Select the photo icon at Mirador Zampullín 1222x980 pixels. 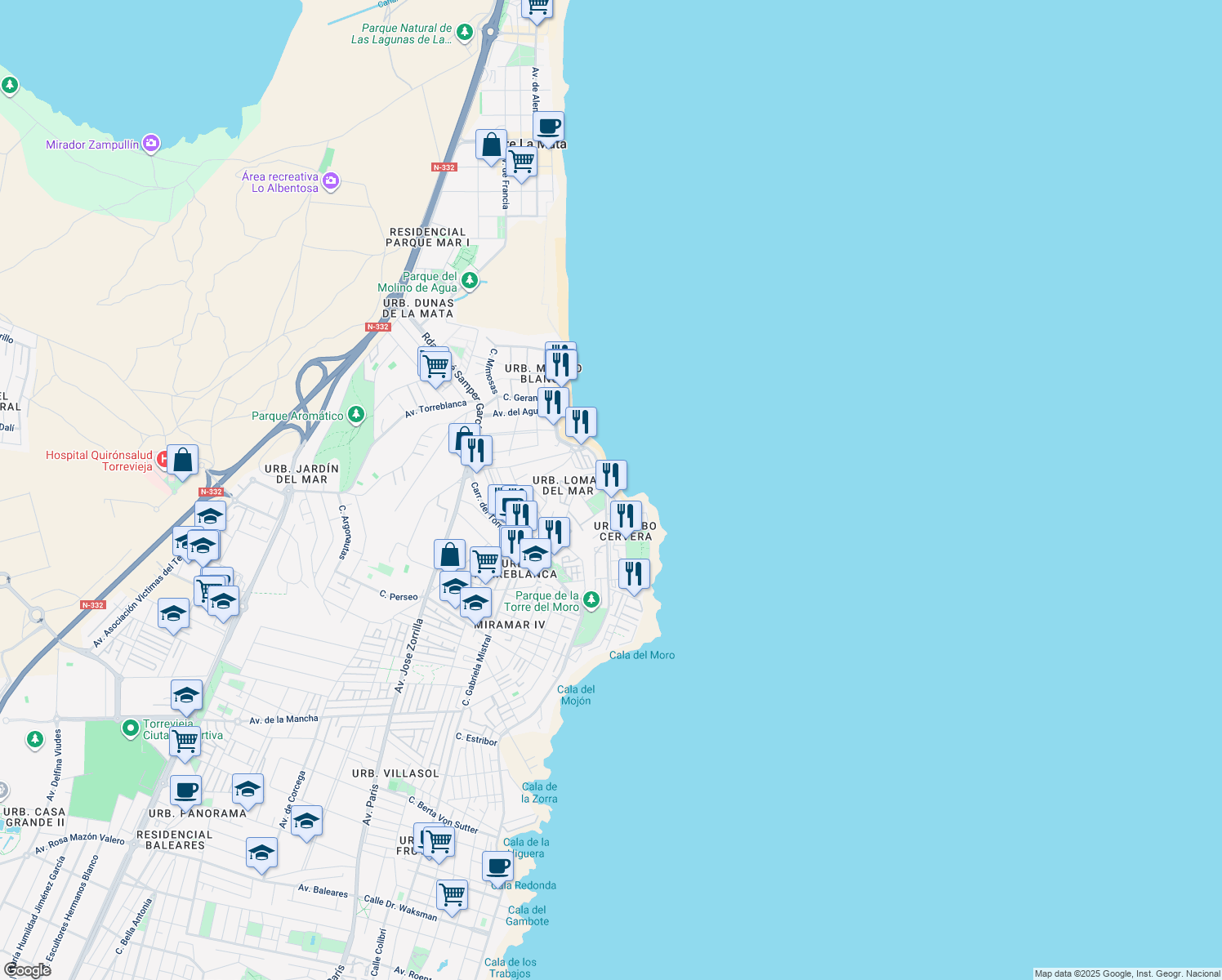[x=151, y=142]
